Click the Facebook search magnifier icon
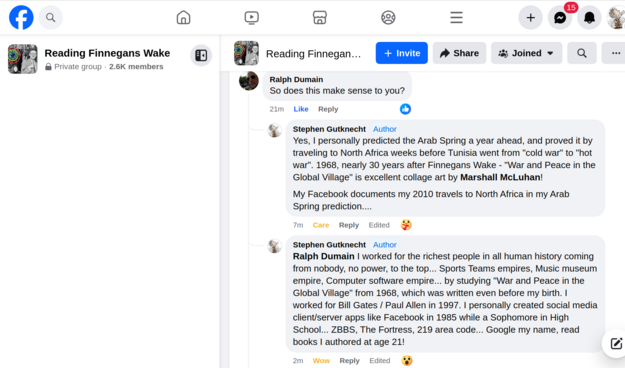This screenshot has height=368, width=625. click(x=51, y=18)
